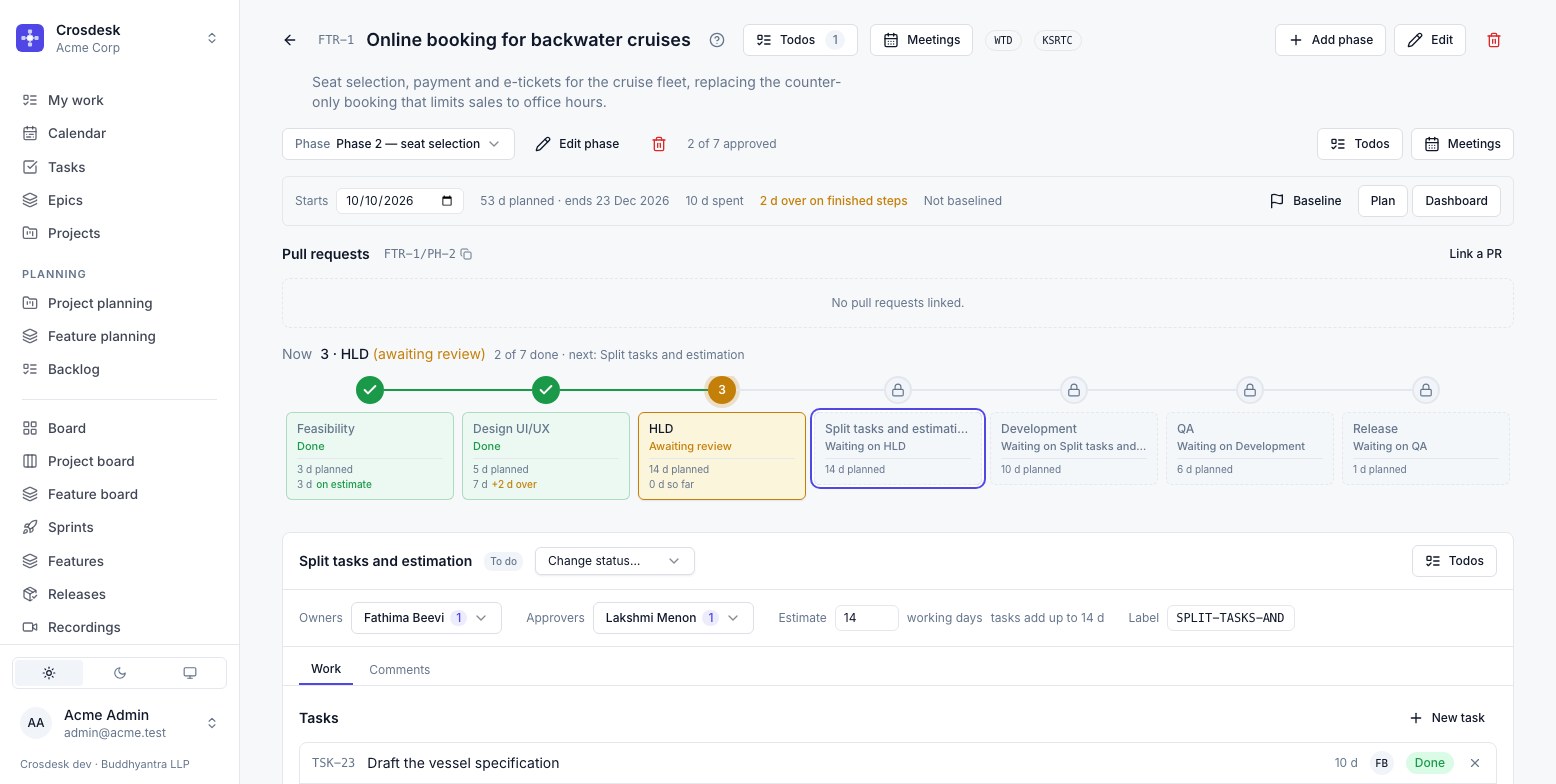Open the Change status dropdown
The height and width of the screenshot is (784, 1556).
pyautogui.click(x=615, y=561)
